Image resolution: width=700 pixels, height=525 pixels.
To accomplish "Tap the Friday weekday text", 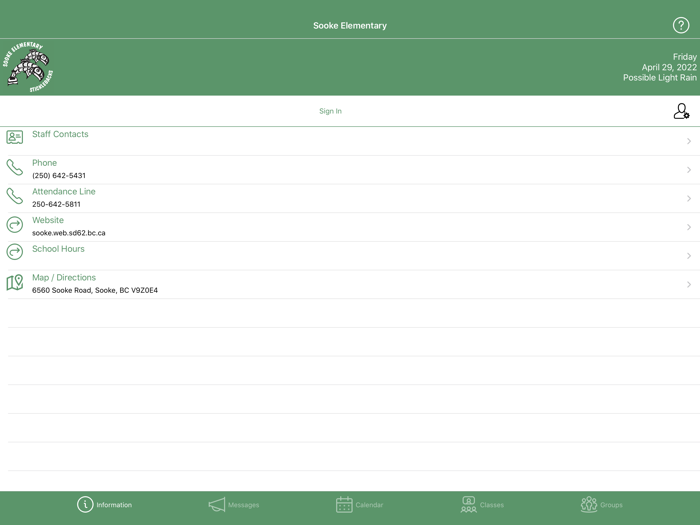I will [x=685, y=57].
